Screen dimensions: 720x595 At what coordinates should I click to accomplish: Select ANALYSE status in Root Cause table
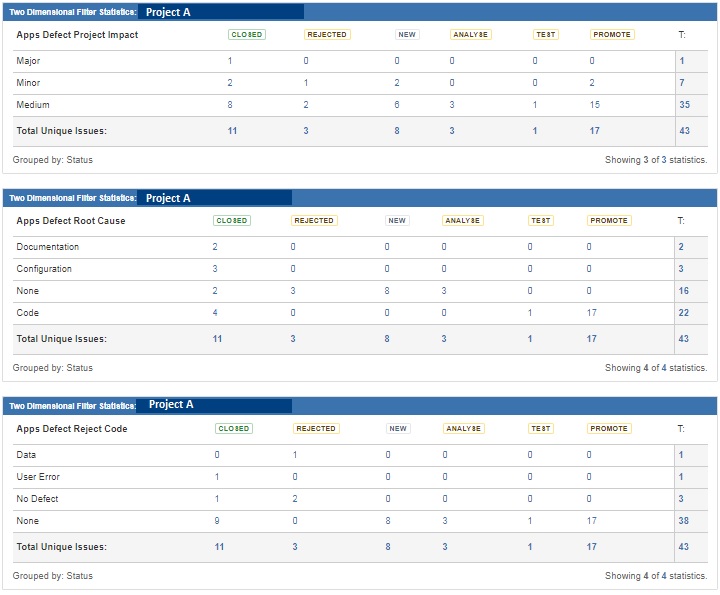point(462,221)
